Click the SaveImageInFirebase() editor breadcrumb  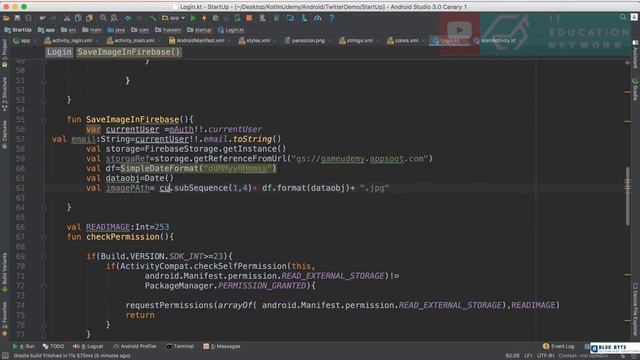[x=129, y=52]
